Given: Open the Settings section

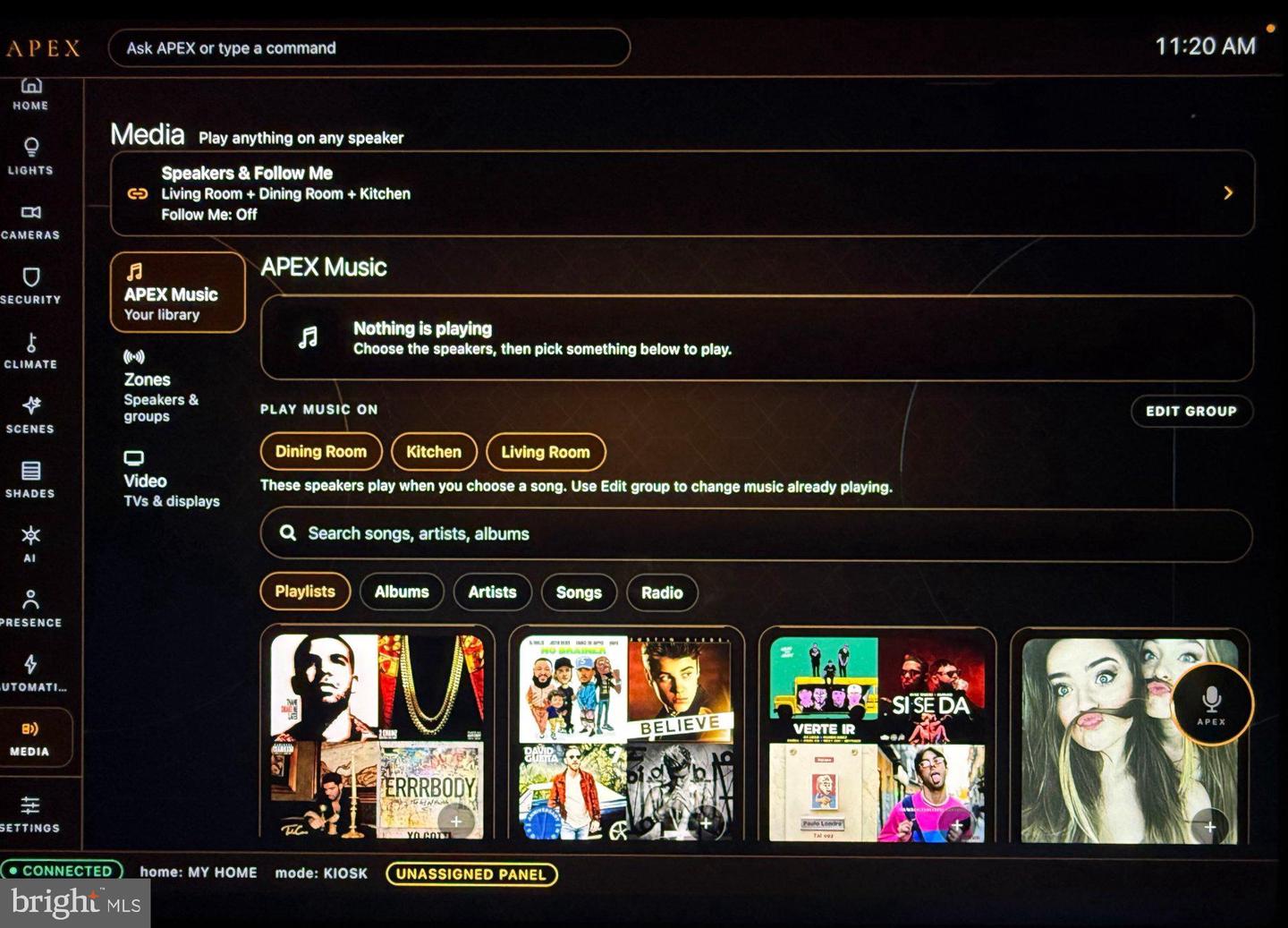Looking at the screenshot, I should (x=30, y=814).
